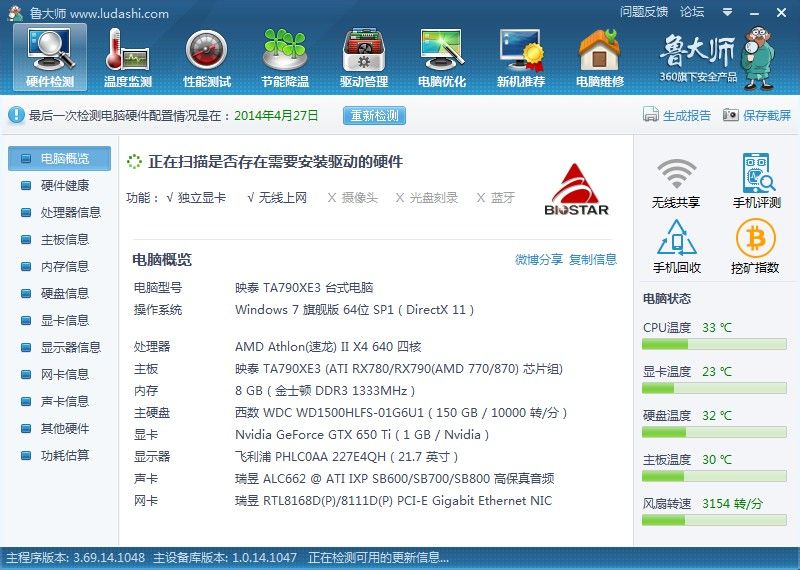Click memory value 8 GB 金士顿 DDR3
The image size is (800, 570).
(325, 391)
